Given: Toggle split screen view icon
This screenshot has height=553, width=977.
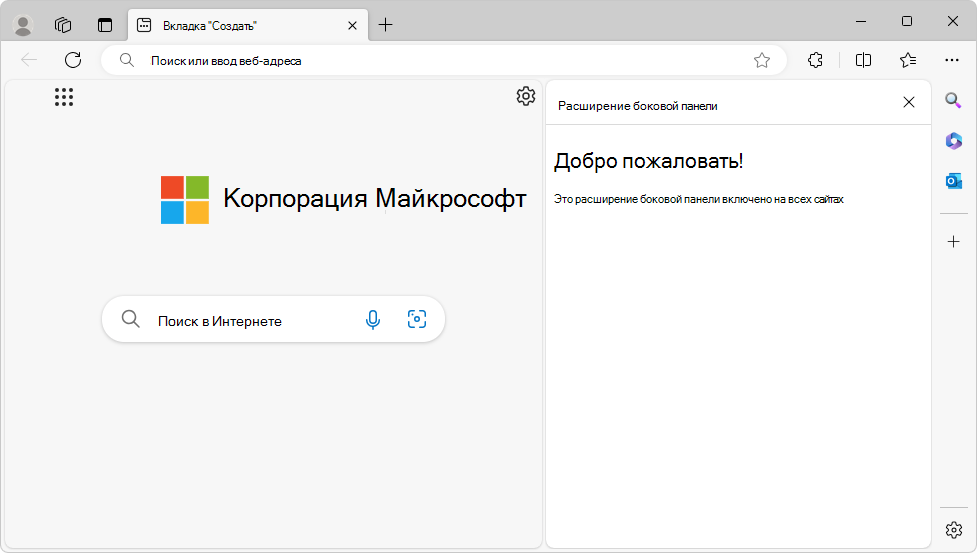Looking at the screenshot, I should pyautogui.click(x=863, y=60).
